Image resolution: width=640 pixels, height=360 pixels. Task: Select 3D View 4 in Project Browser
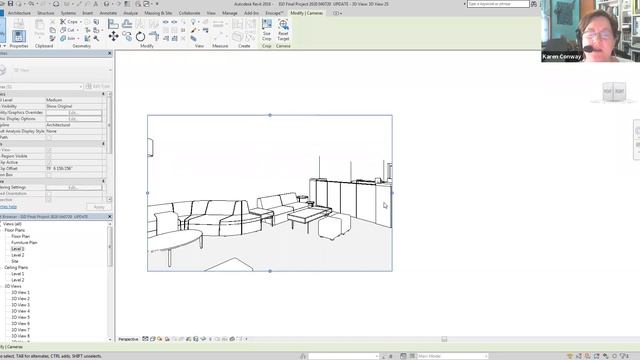20,311
